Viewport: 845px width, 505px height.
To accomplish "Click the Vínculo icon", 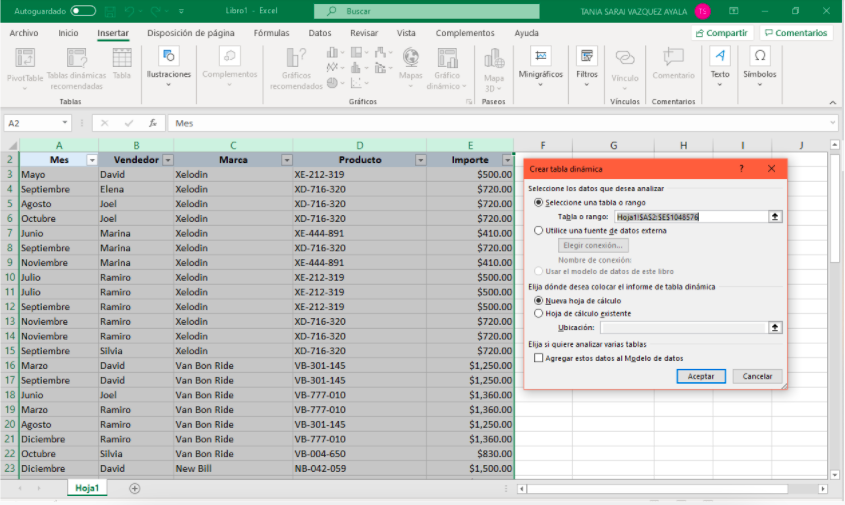I will point(625,58).
